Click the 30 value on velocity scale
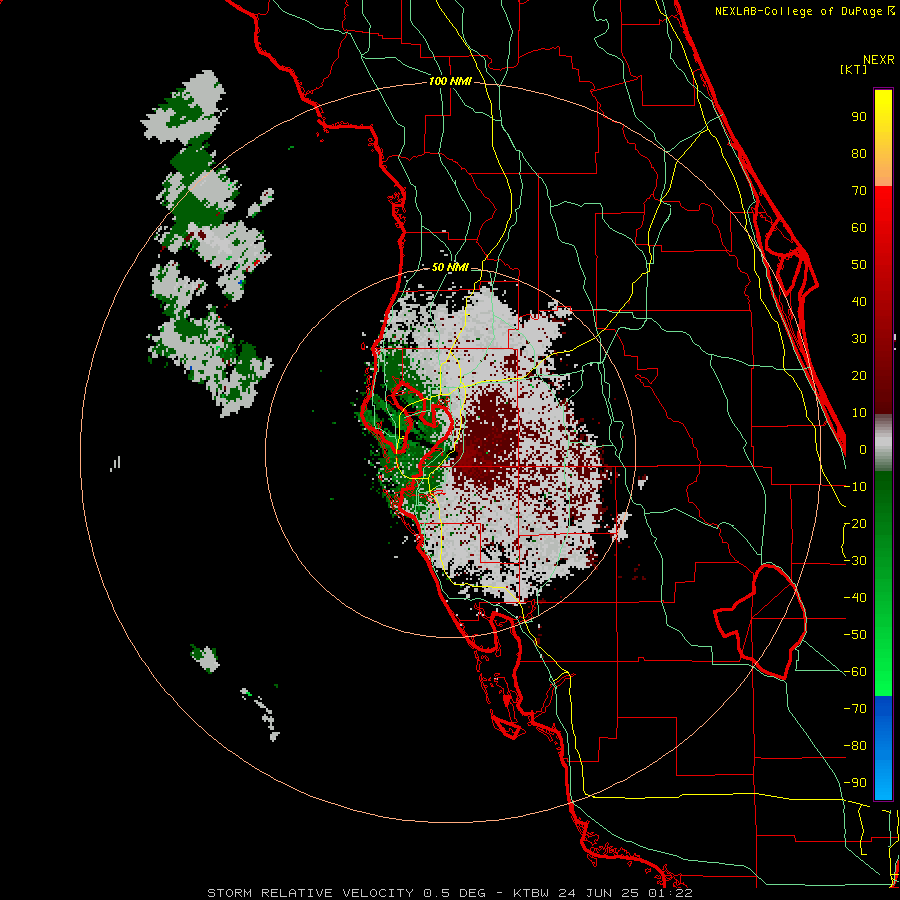The image size is (900, 900). pos(859,339)
